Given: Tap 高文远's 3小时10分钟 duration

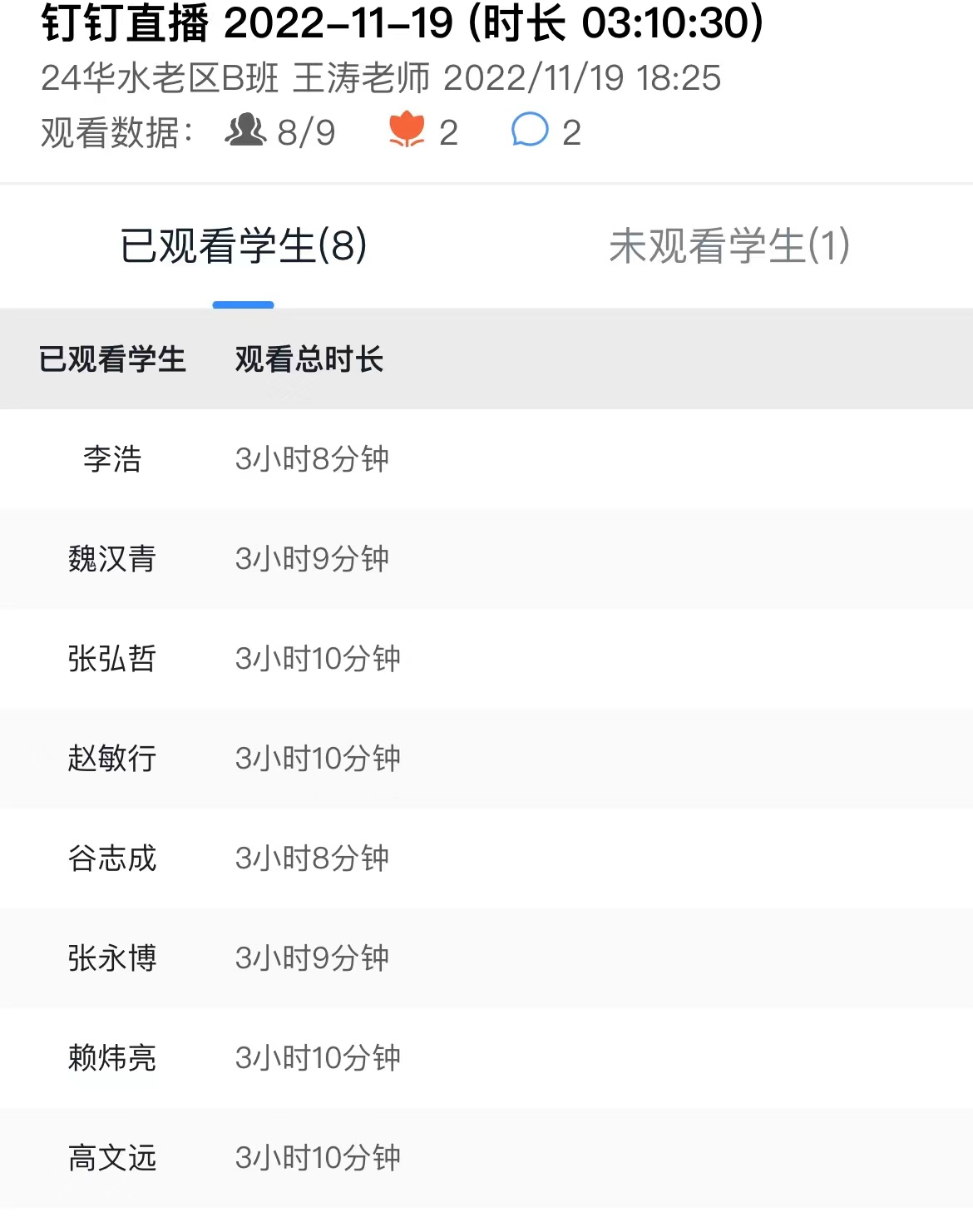Looking at the screenshot, I should tap(318, 1158).
